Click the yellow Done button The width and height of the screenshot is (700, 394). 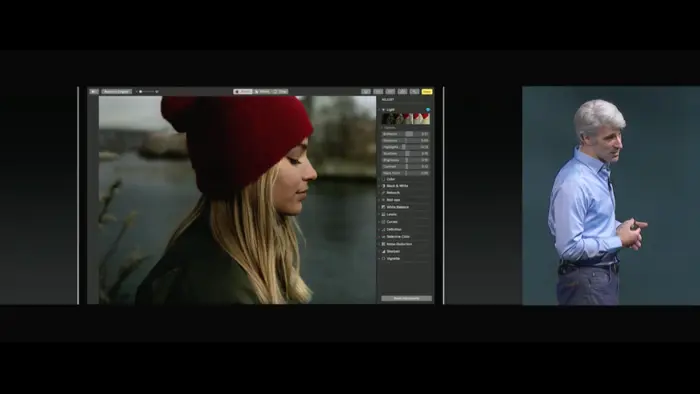pyautogui.click(x=427, y=91)
